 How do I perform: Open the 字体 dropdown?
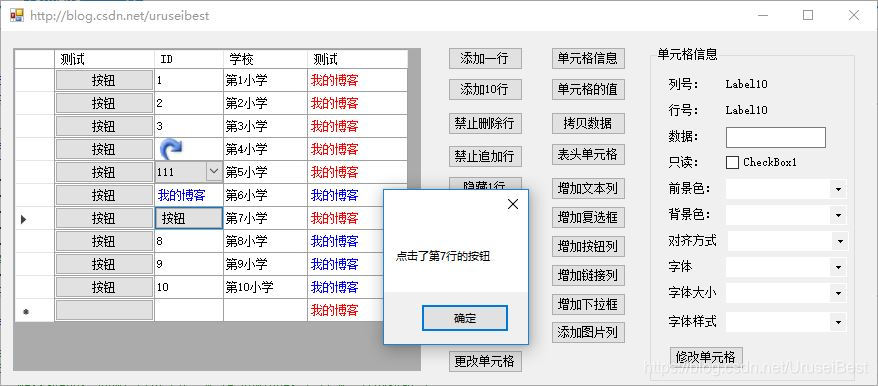(838, 268)
